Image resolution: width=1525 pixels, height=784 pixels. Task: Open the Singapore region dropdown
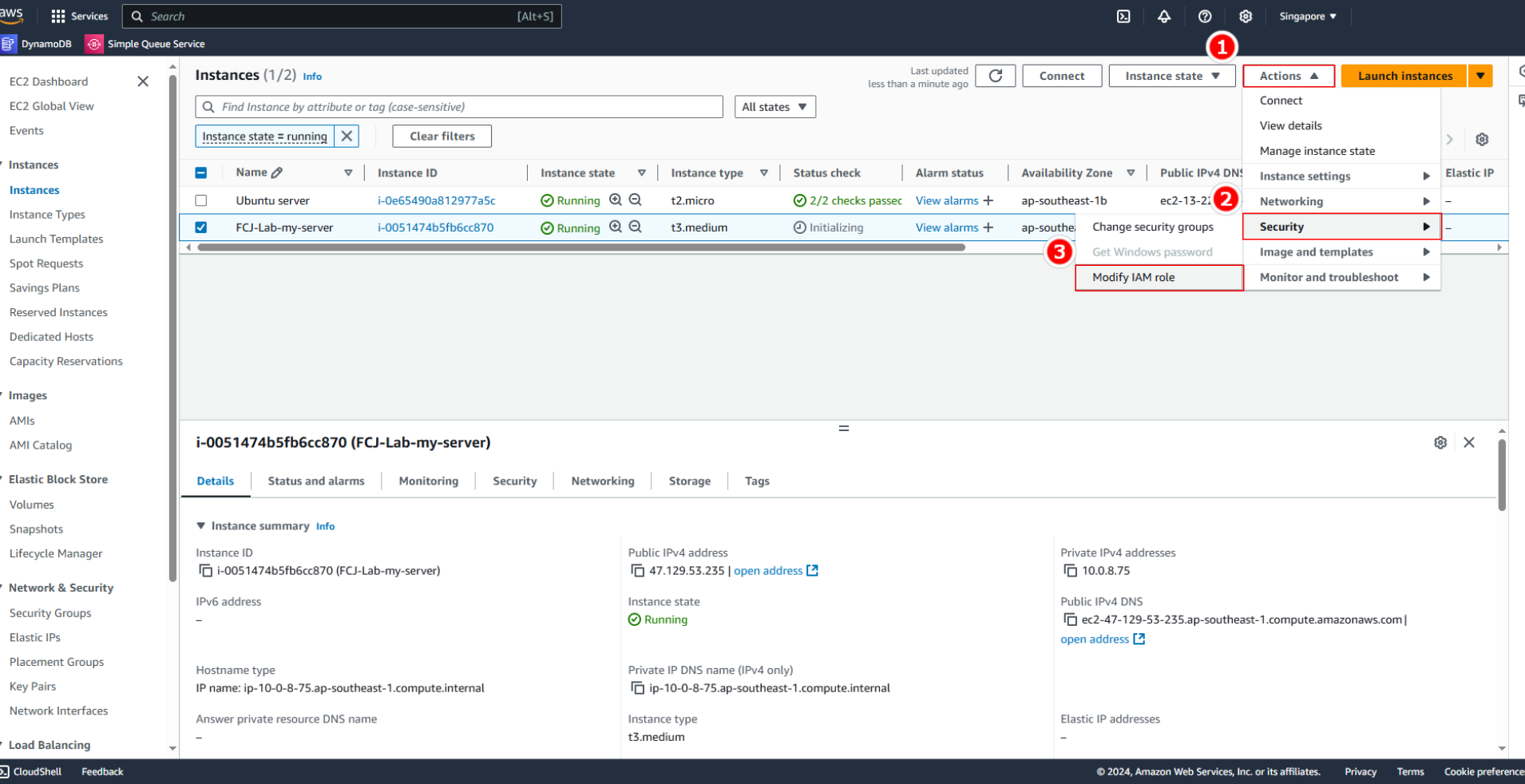[1308, 16]
